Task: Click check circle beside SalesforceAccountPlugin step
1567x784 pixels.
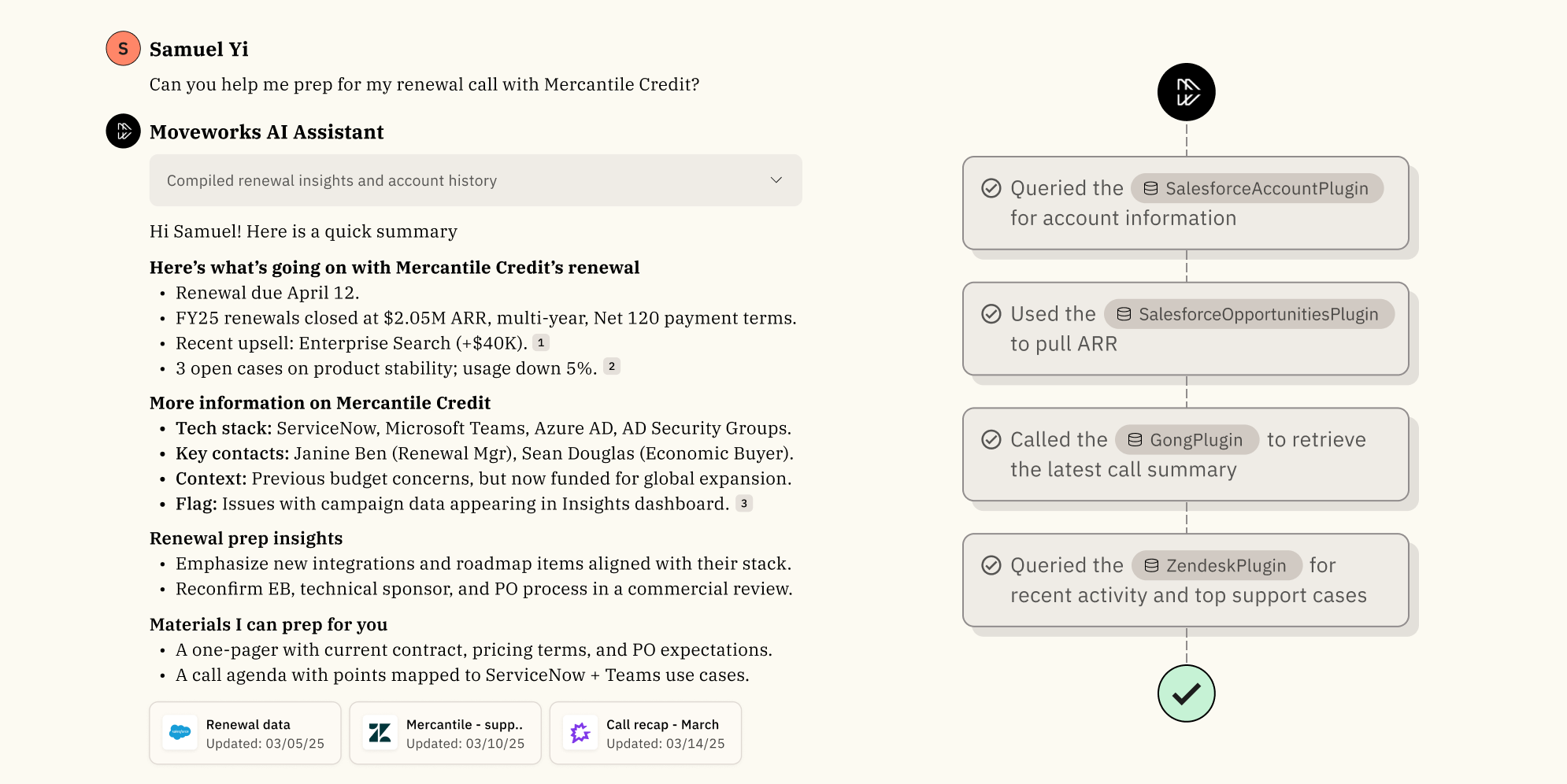Action: click(991, 188)
